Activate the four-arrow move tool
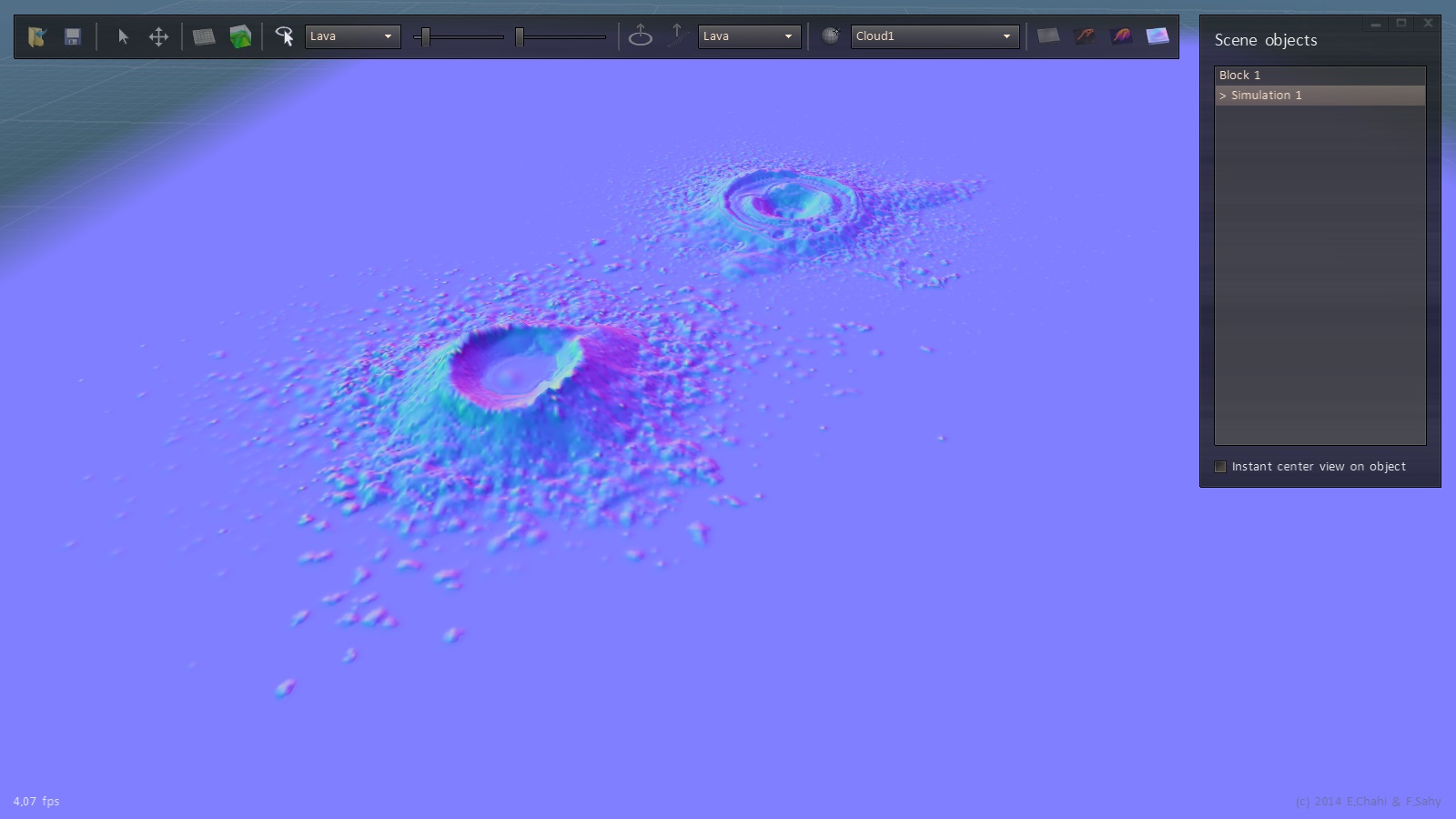The image size is (1456, 819). point(158,36)
